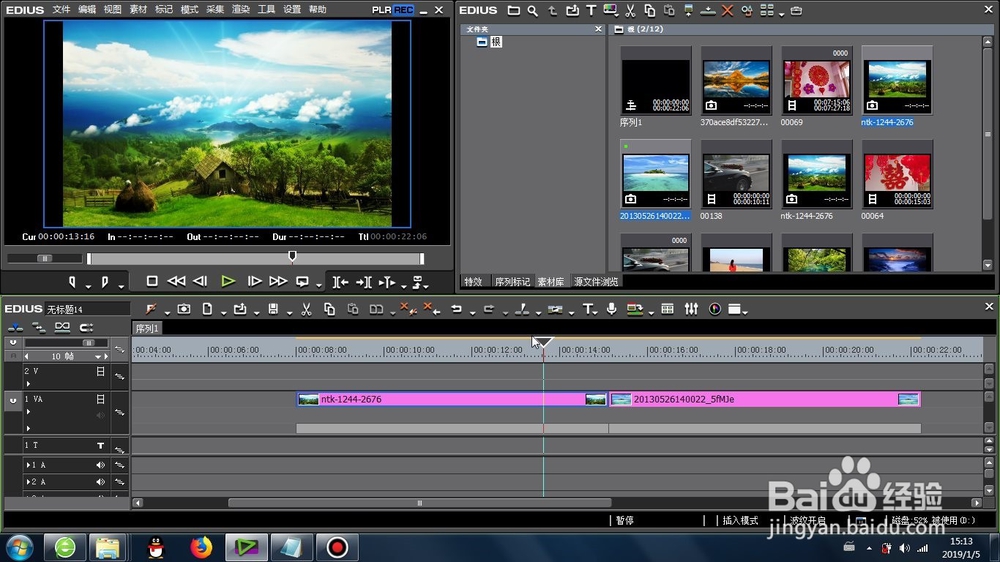Toggle title visibility T on 1 T track

point(100,445)
